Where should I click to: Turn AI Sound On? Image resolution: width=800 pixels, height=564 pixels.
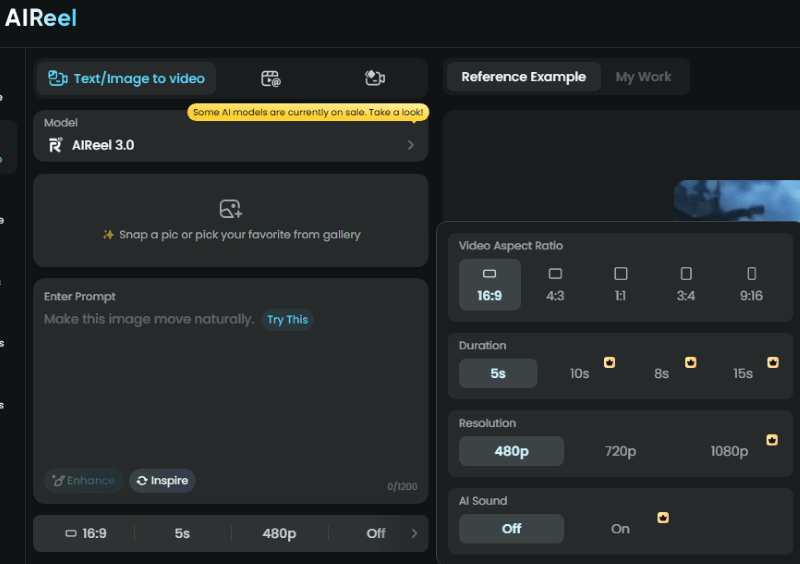click(x=620, y=529)
